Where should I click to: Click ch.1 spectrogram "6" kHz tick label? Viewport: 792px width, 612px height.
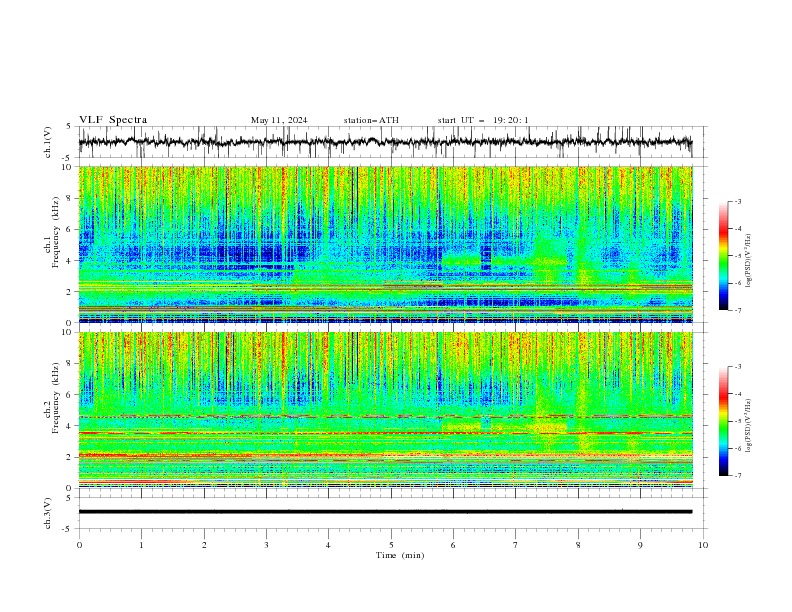coord(70,230)
